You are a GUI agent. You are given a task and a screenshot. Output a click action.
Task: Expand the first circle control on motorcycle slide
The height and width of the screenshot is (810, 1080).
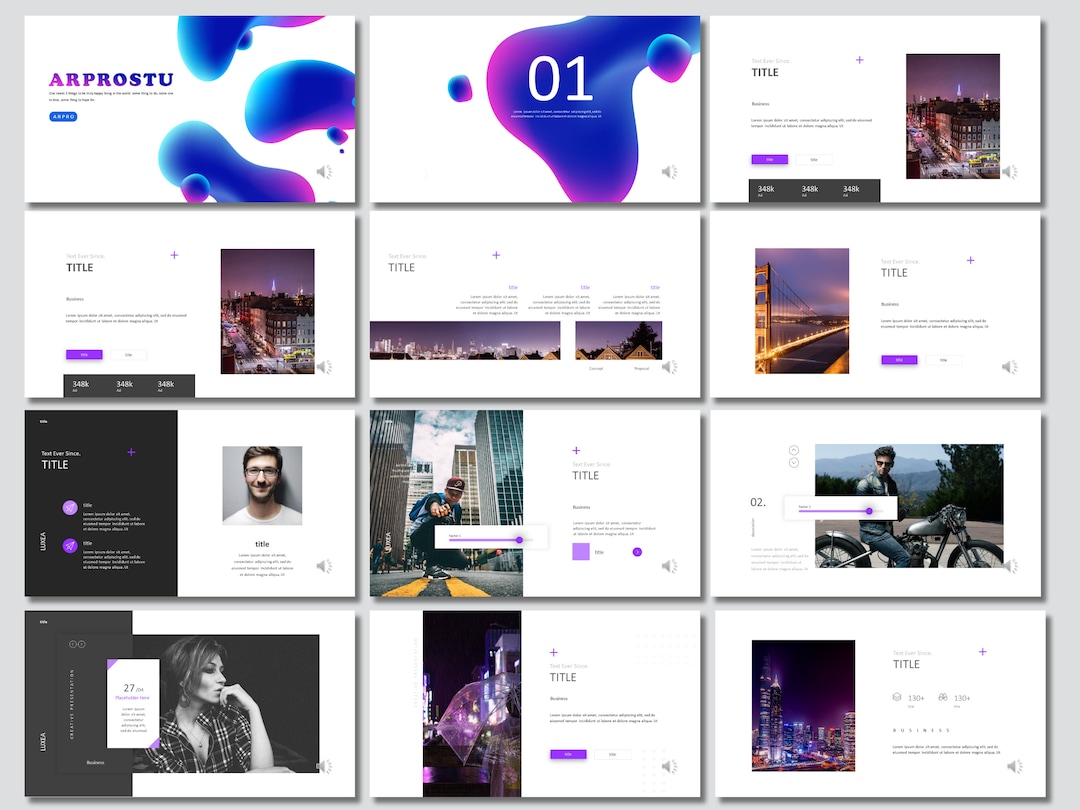point(793,449)
